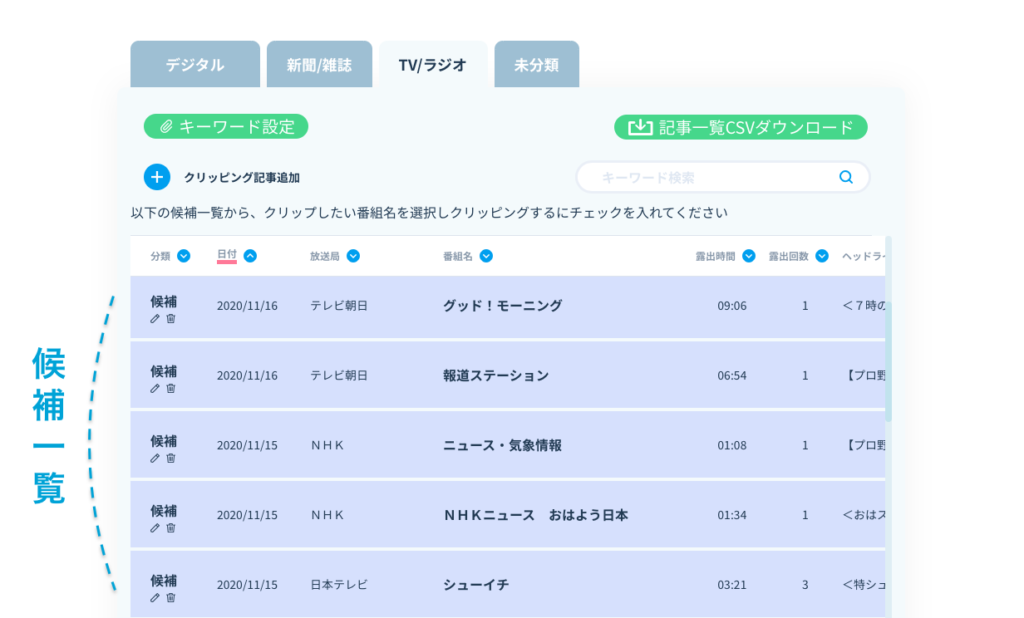This screenshot has height=618, width=1024.
Task: Edit the ＮＨＫニュース おはよう日本 row with pencil
Action: (x=155, y=528)
